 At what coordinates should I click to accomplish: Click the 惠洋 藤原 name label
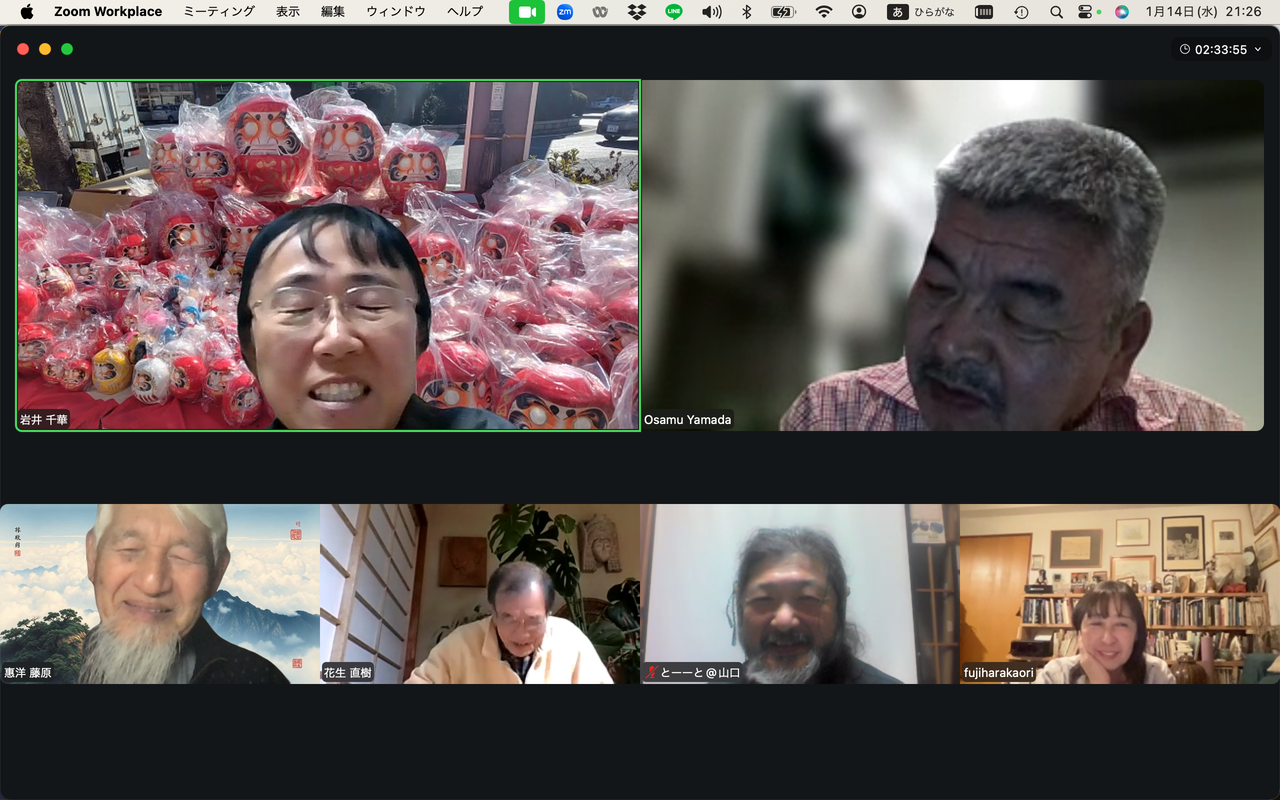click(x=28, y=673)
